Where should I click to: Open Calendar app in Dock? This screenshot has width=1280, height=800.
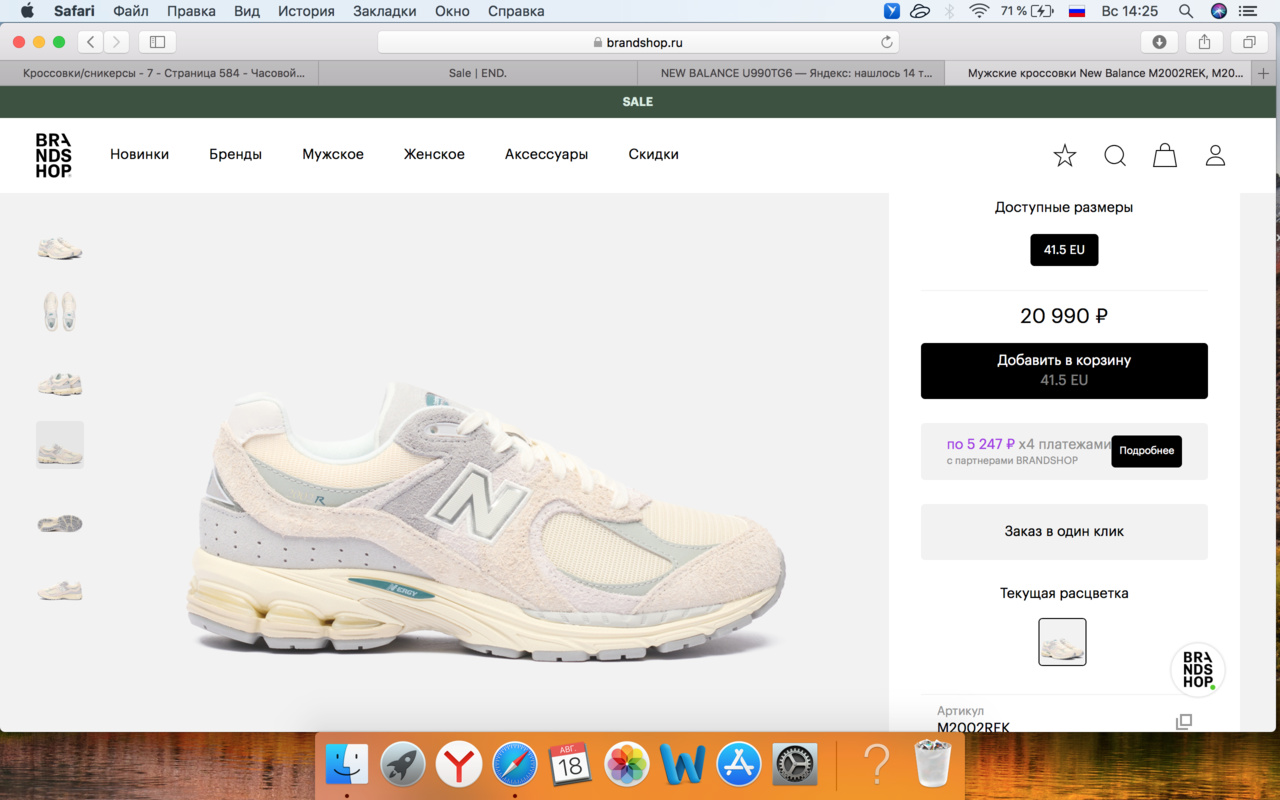571,765
